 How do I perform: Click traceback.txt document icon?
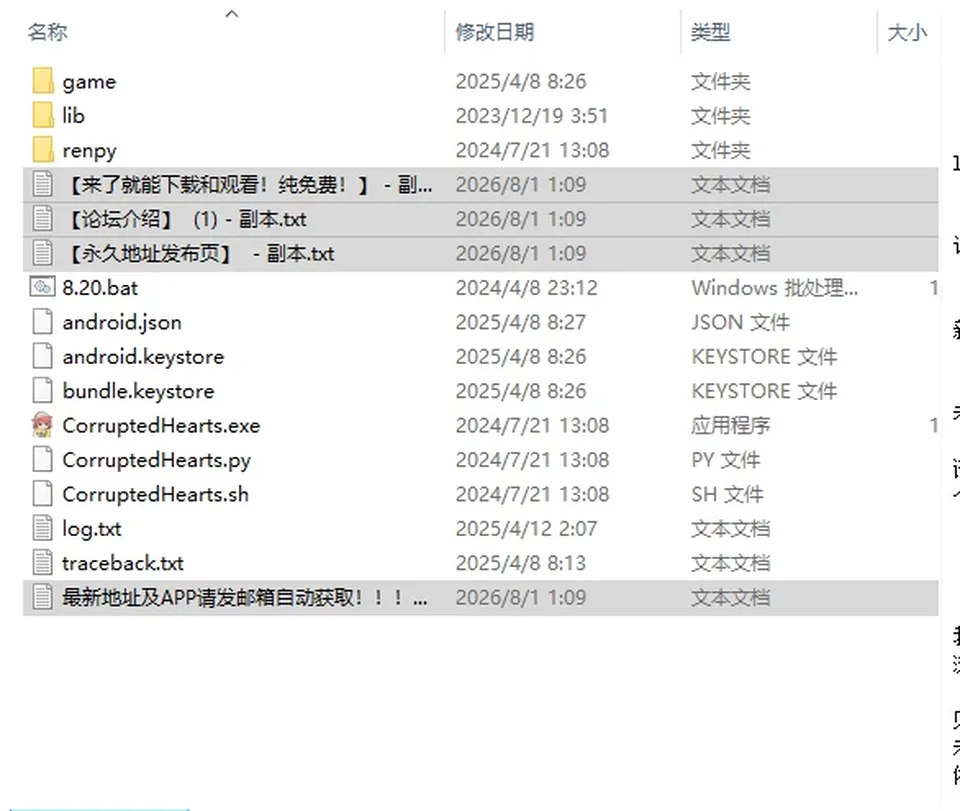[x=42, y=562]
